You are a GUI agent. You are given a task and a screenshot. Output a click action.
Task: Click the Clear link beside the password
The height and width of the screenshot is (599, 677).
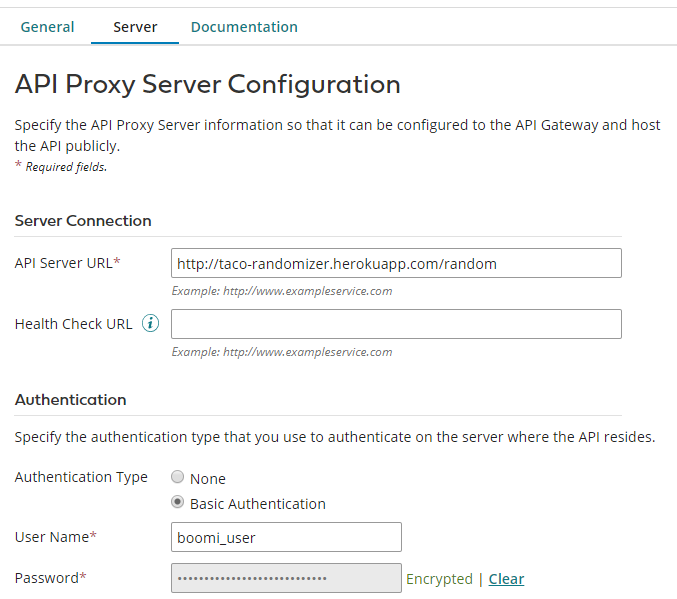tap(506, 579)
